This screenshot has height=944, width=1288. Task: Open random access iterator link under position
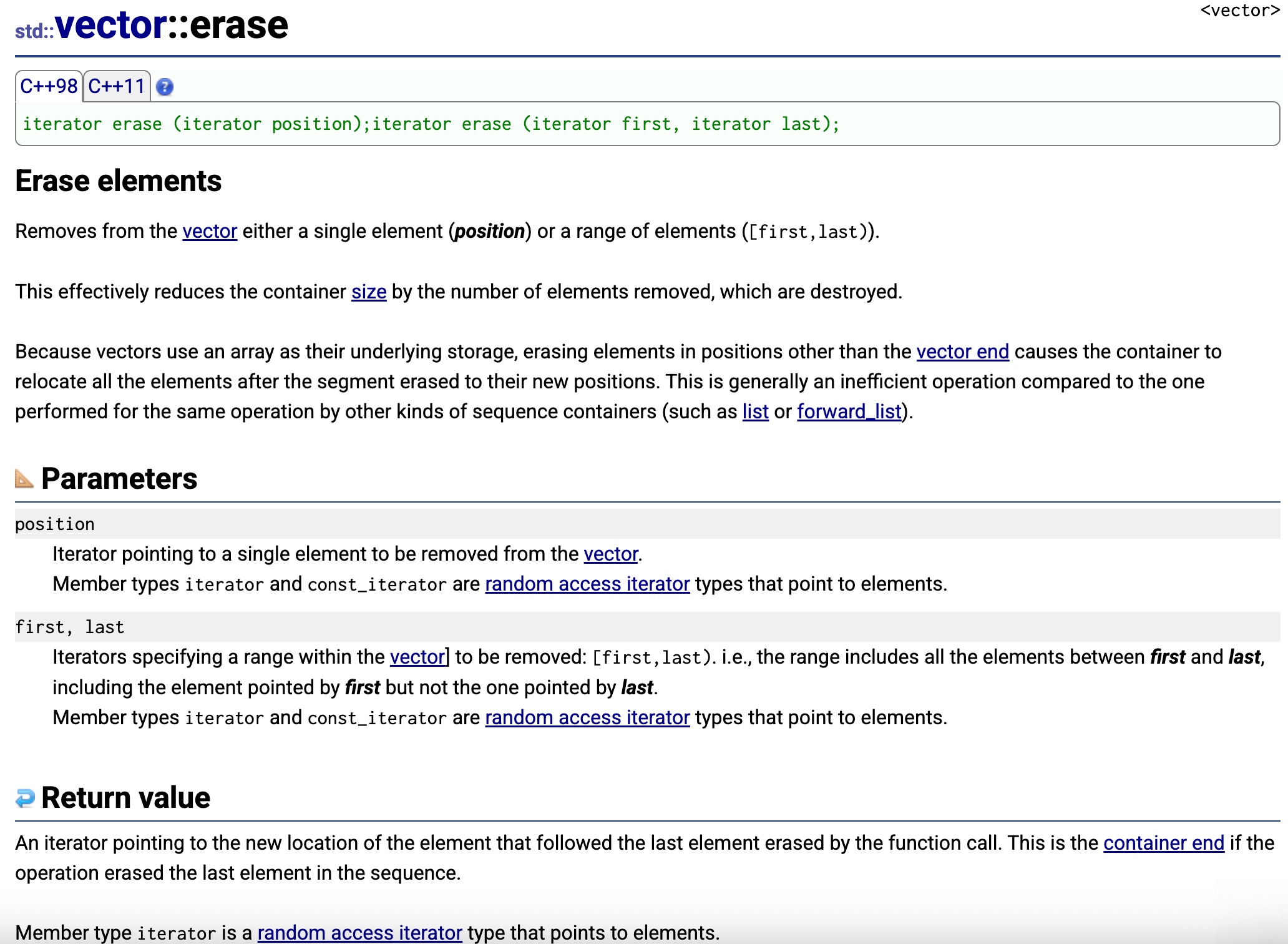pos(587,584)
